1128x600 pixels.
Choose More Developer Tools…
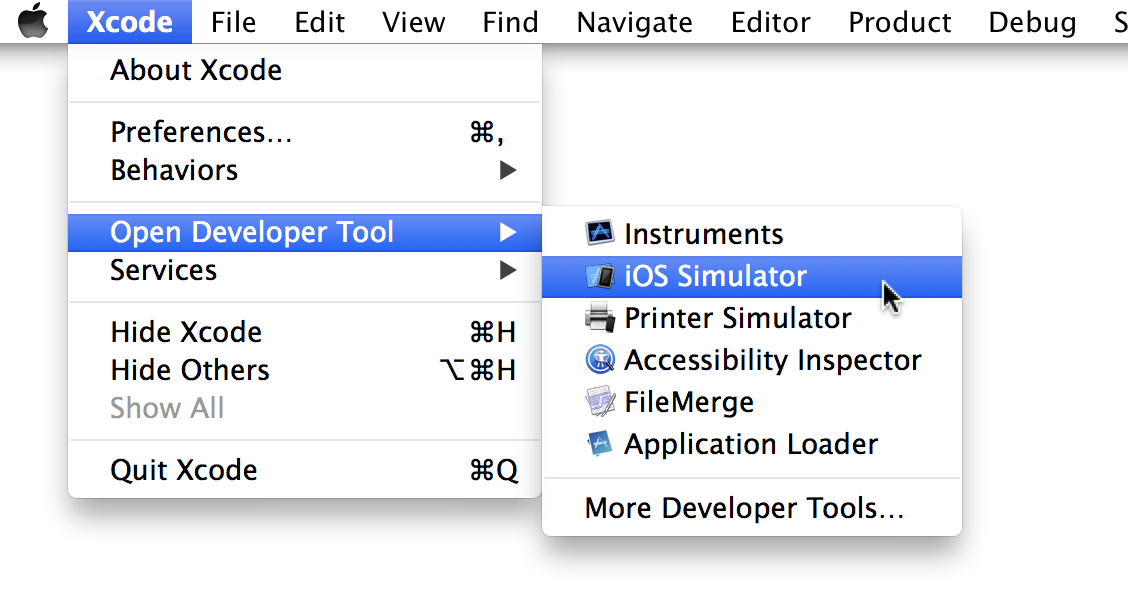click(752, 508)
